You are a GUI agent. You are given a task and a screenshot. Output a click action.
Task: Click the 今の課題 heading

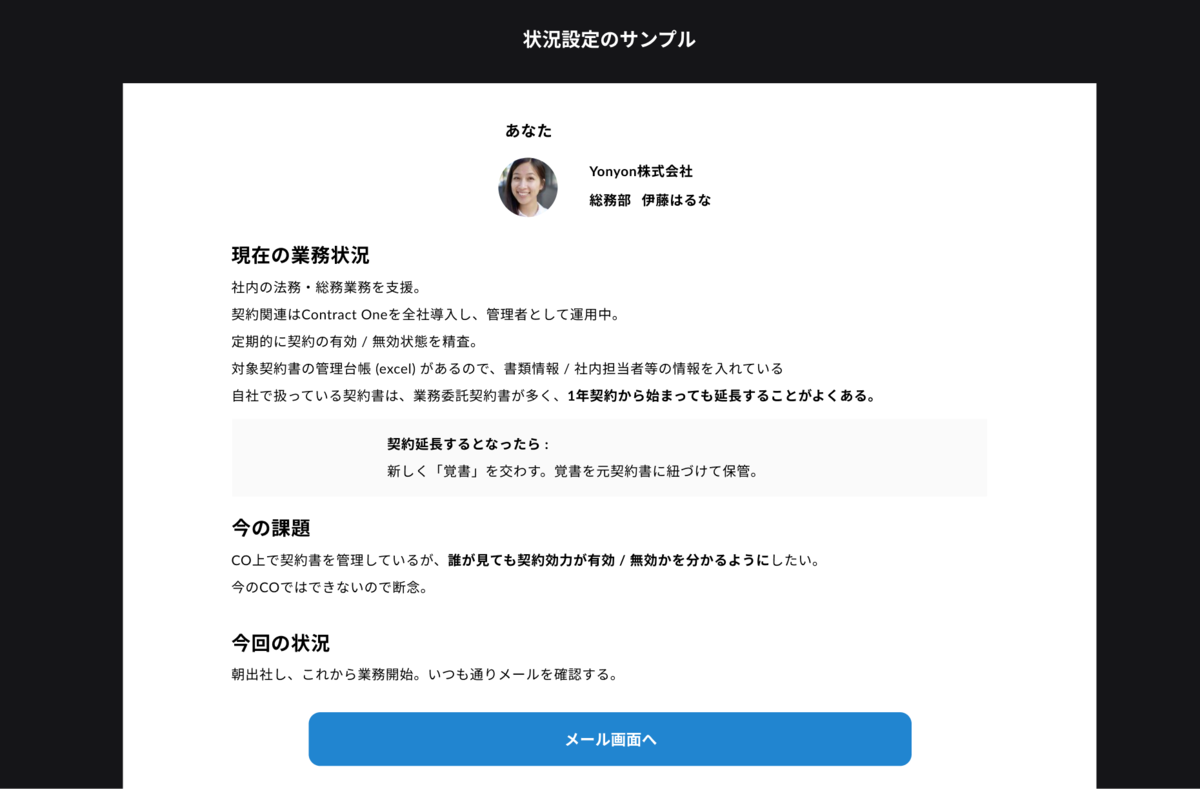pos(271,528)
